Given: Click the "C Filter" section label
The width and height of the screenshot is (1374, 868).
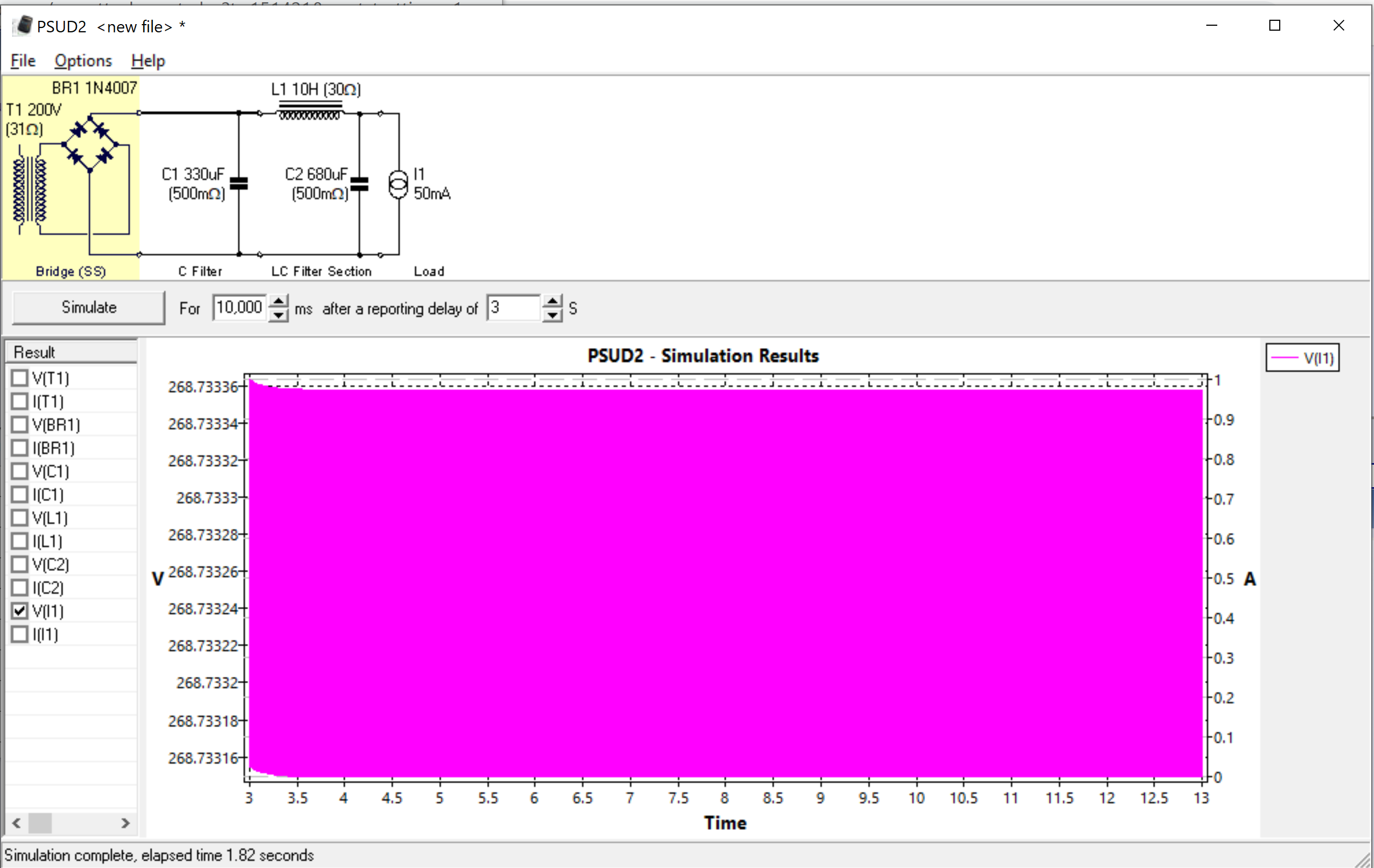Looking at the screenshot, I should tap(200, 271).
